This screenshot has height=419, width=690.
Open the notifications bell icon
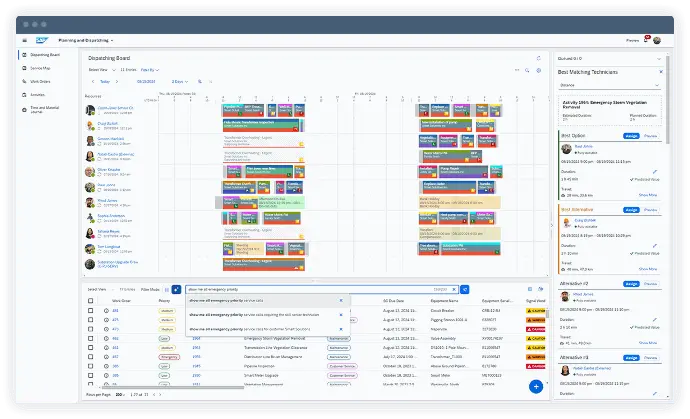click(x=646, y=40)
